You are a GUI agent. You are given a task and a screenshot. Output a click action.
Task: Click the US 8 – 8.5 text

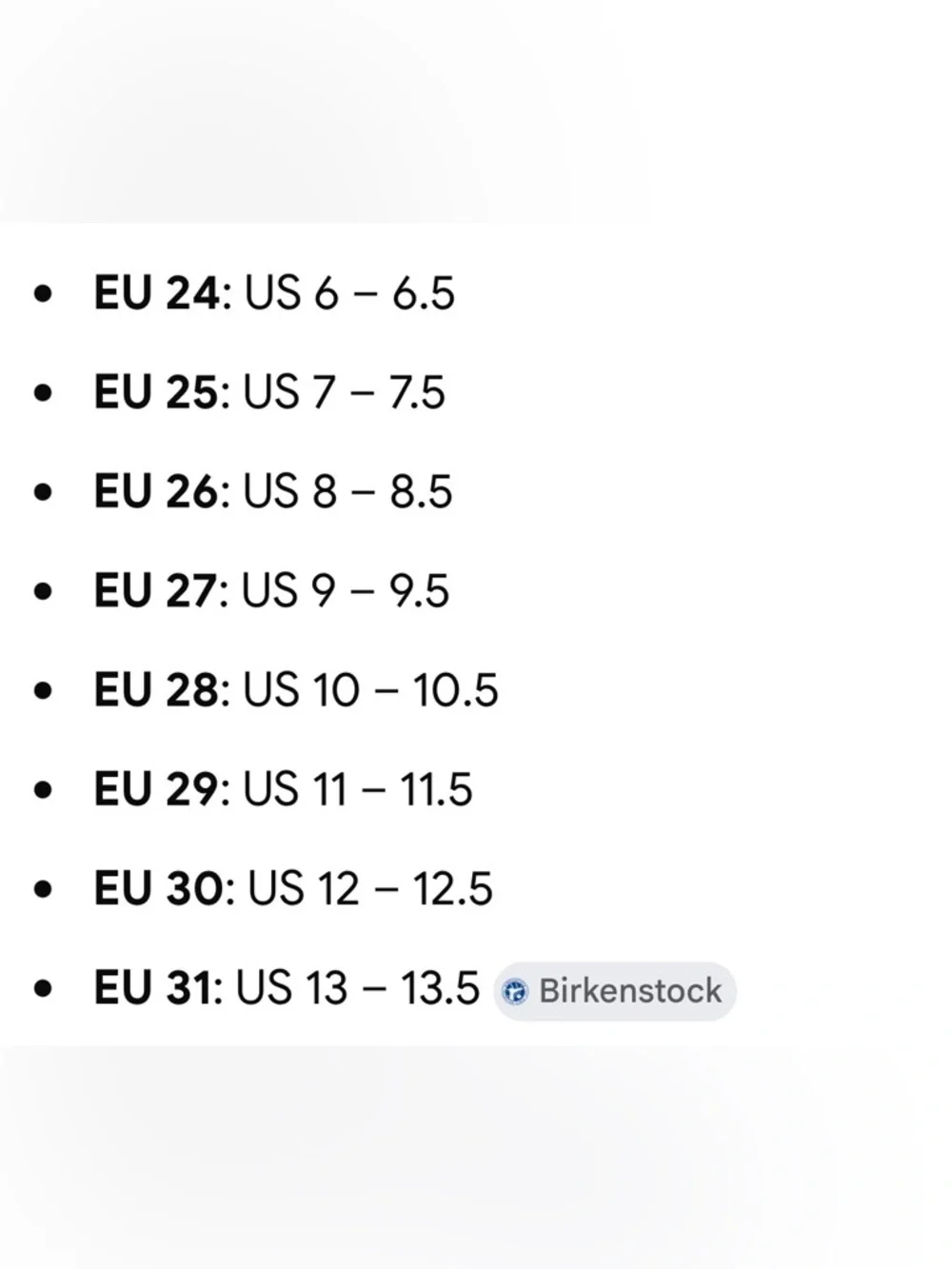coord(347,492)
